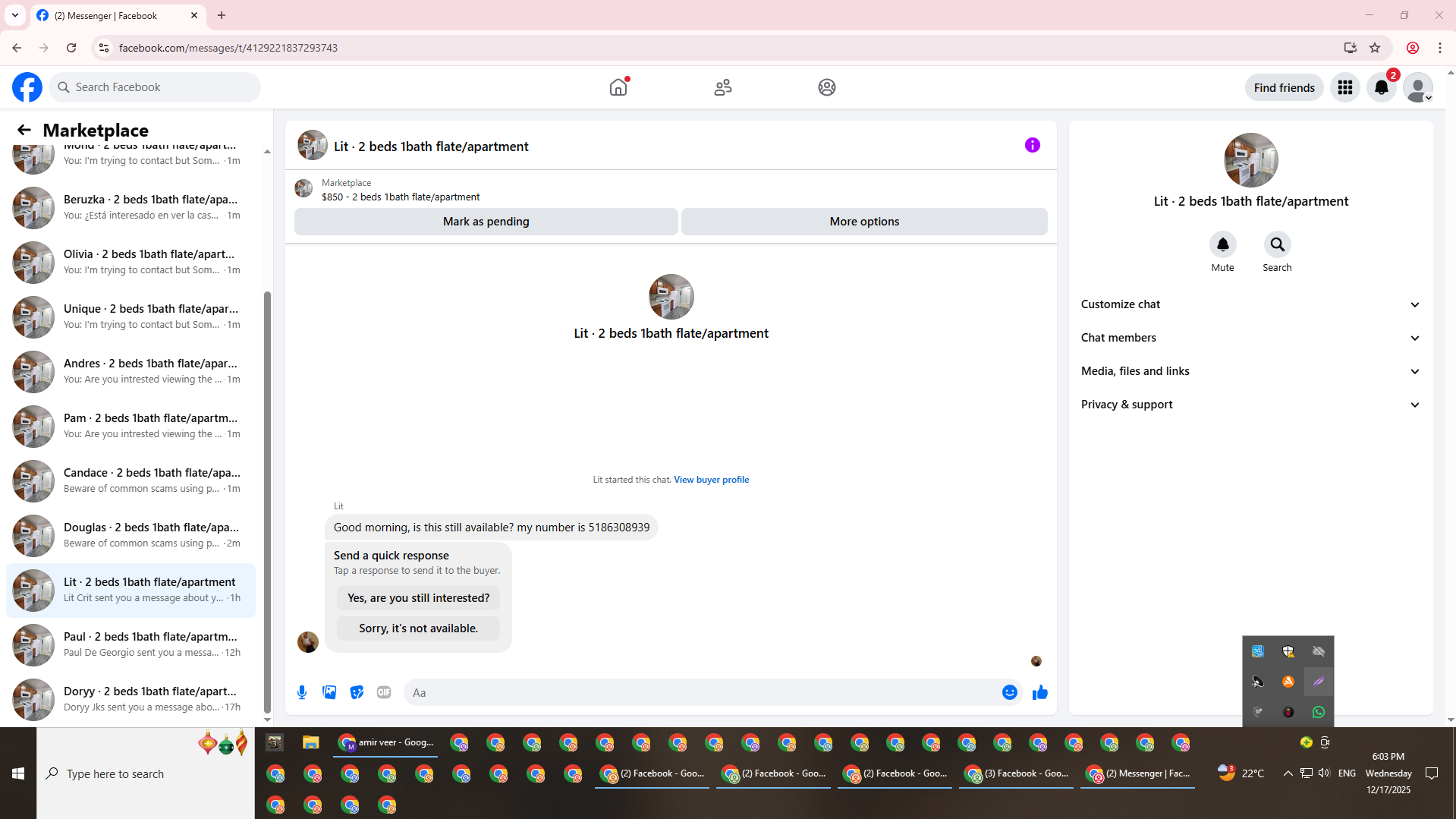1456x819 pixels.
Task: Click the ENG language indicator
Action: (1347, 773)
